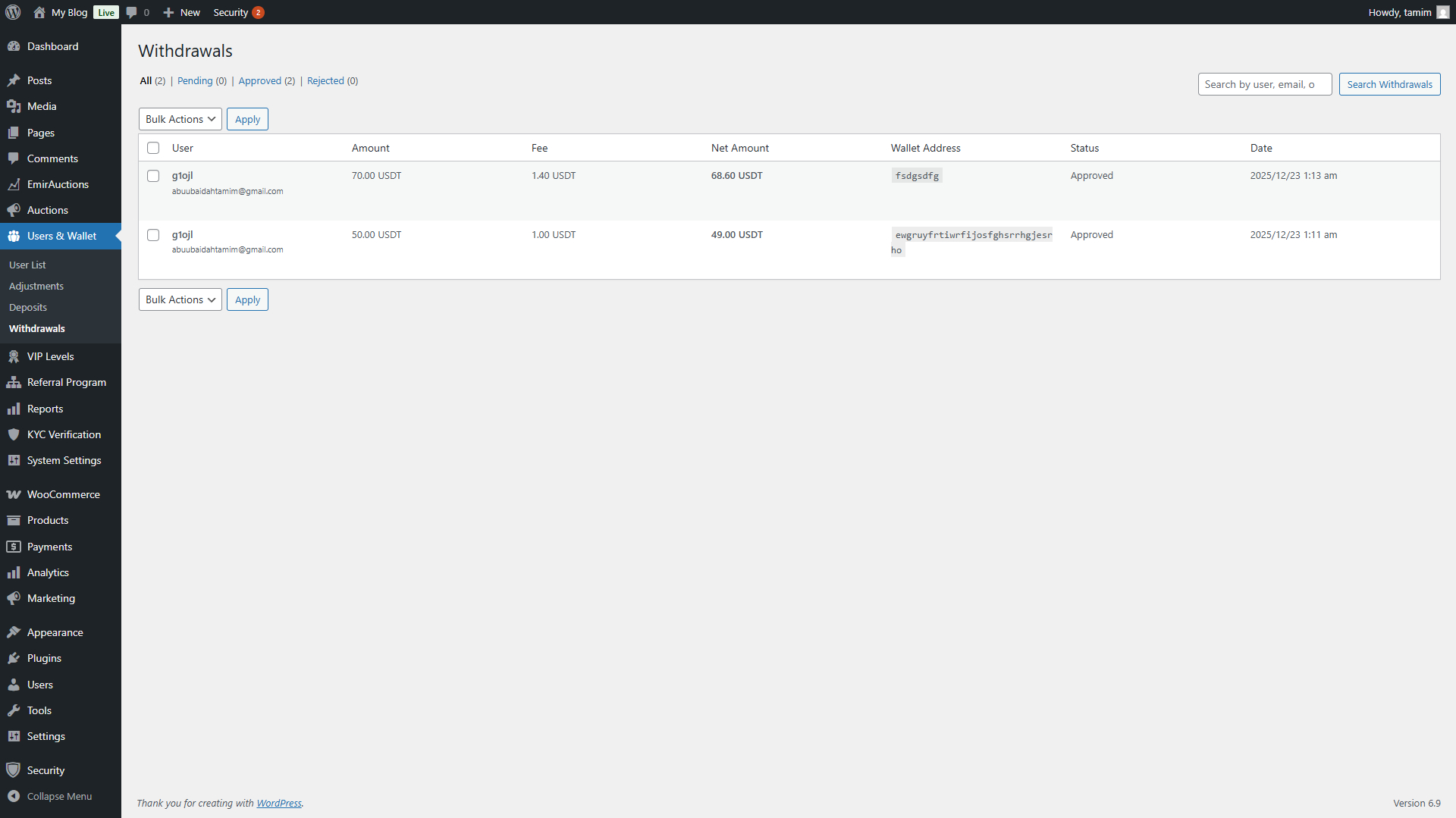1456x818 pixels.
Task: Click date 2025/12/23 1:11 am
Action: coord(1294,235)
